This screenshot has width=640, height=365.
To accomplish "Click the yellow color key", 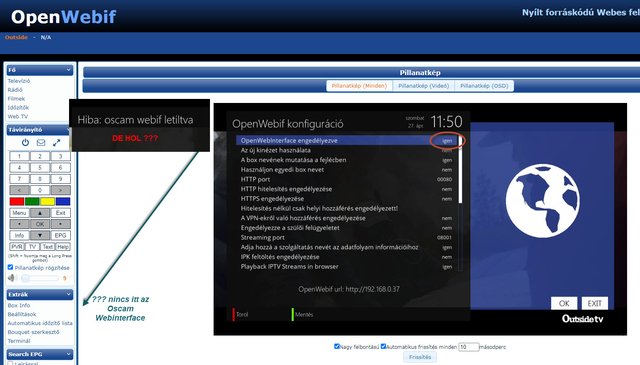I will 47,201.
